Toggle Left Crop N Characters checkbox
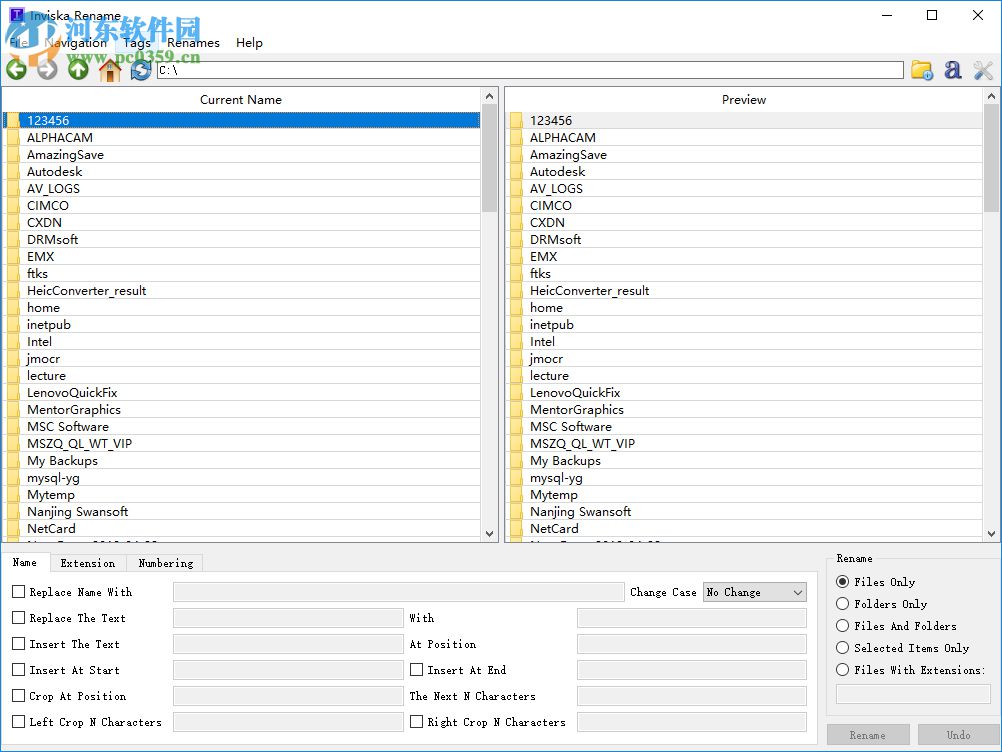Viewport: 1002px width, 752px height. [x=19, y=722]
